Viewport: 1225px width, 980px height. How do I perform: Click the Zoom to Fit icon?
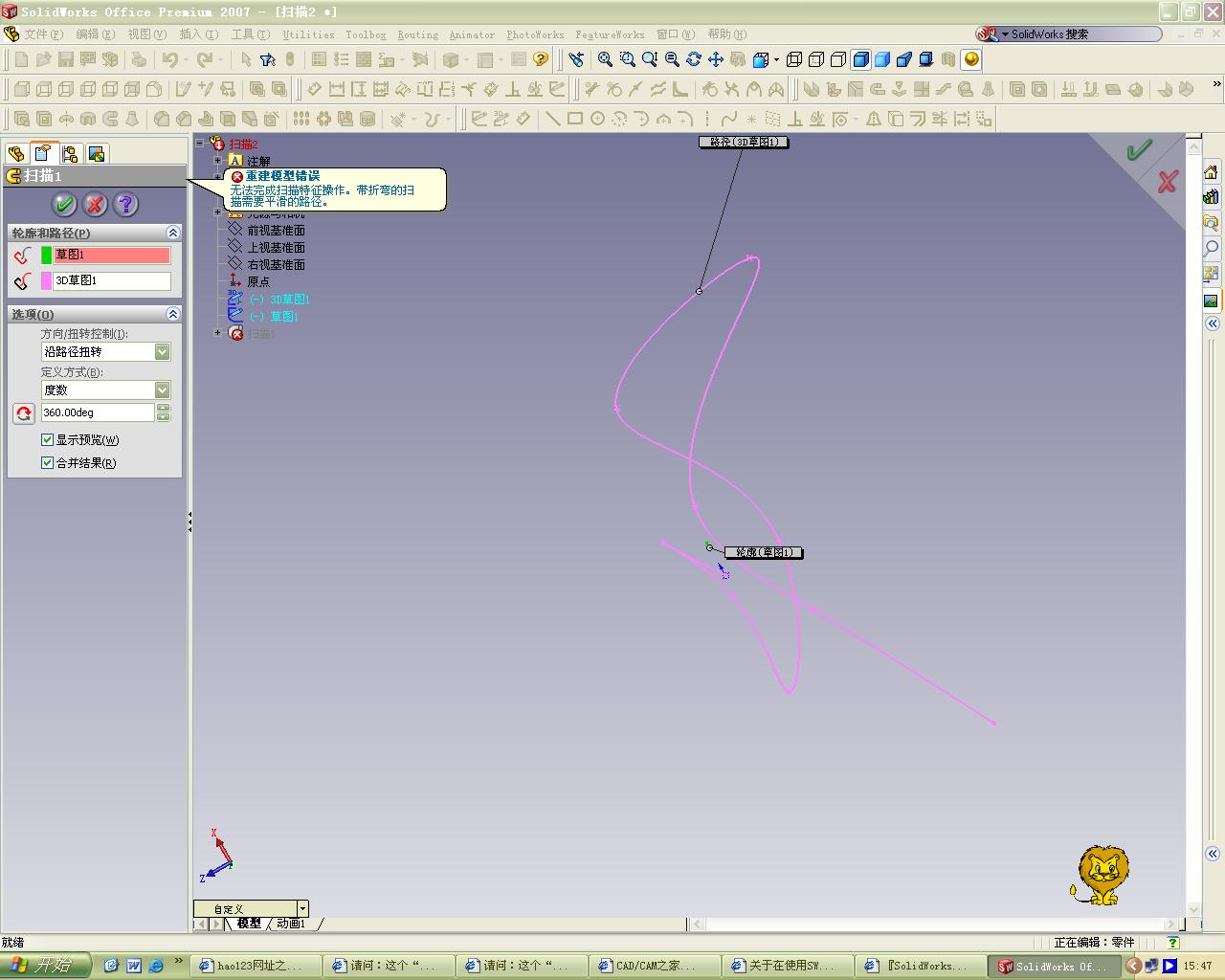click(x=606, y=59)
